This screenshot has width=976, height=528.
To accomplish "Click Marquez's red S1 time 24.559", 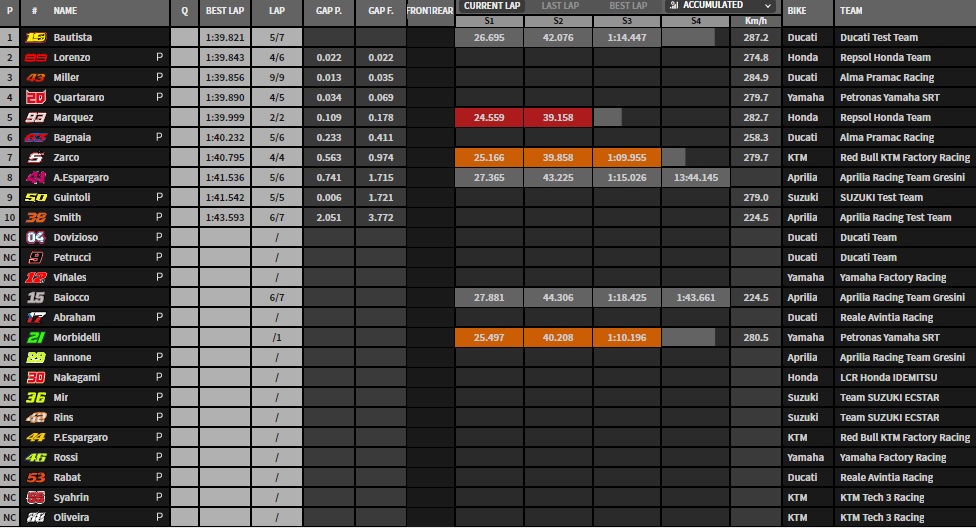I will pyautogui.click(x=489, y=117).
